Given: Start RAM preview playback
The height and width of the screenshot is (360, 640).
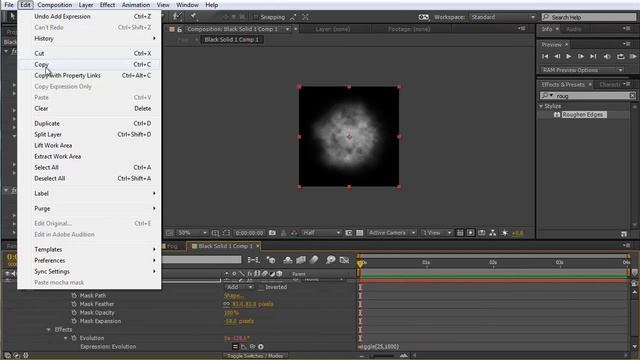Looking at the screenshot, I should click(x=633, y=57).
